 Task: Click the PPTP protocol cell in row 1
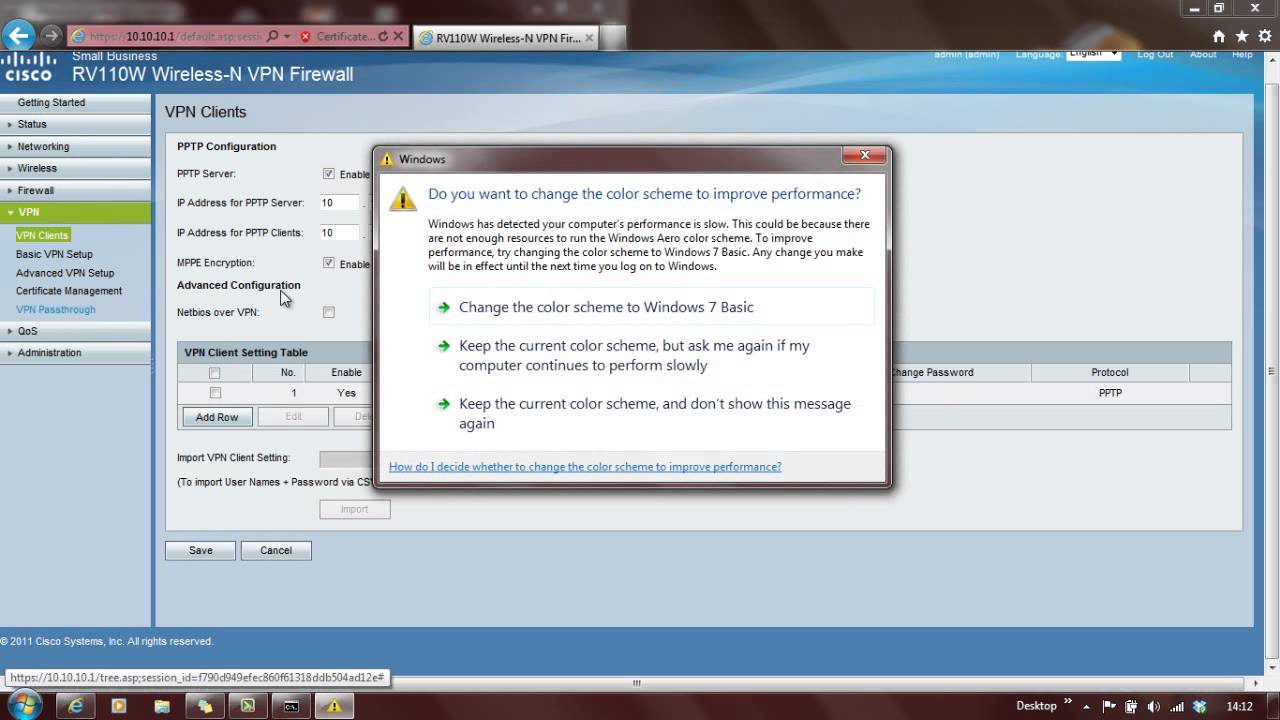click(x=1110, y=393)
